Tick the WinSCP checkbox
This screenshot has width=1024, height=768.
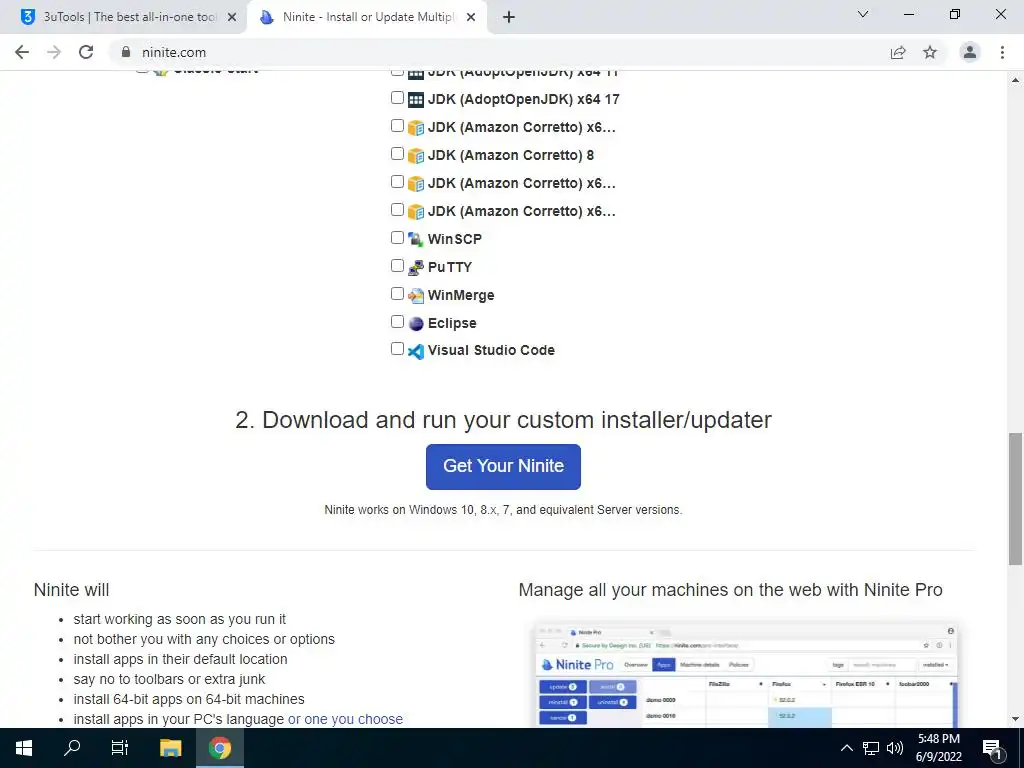tap(397, 238)
